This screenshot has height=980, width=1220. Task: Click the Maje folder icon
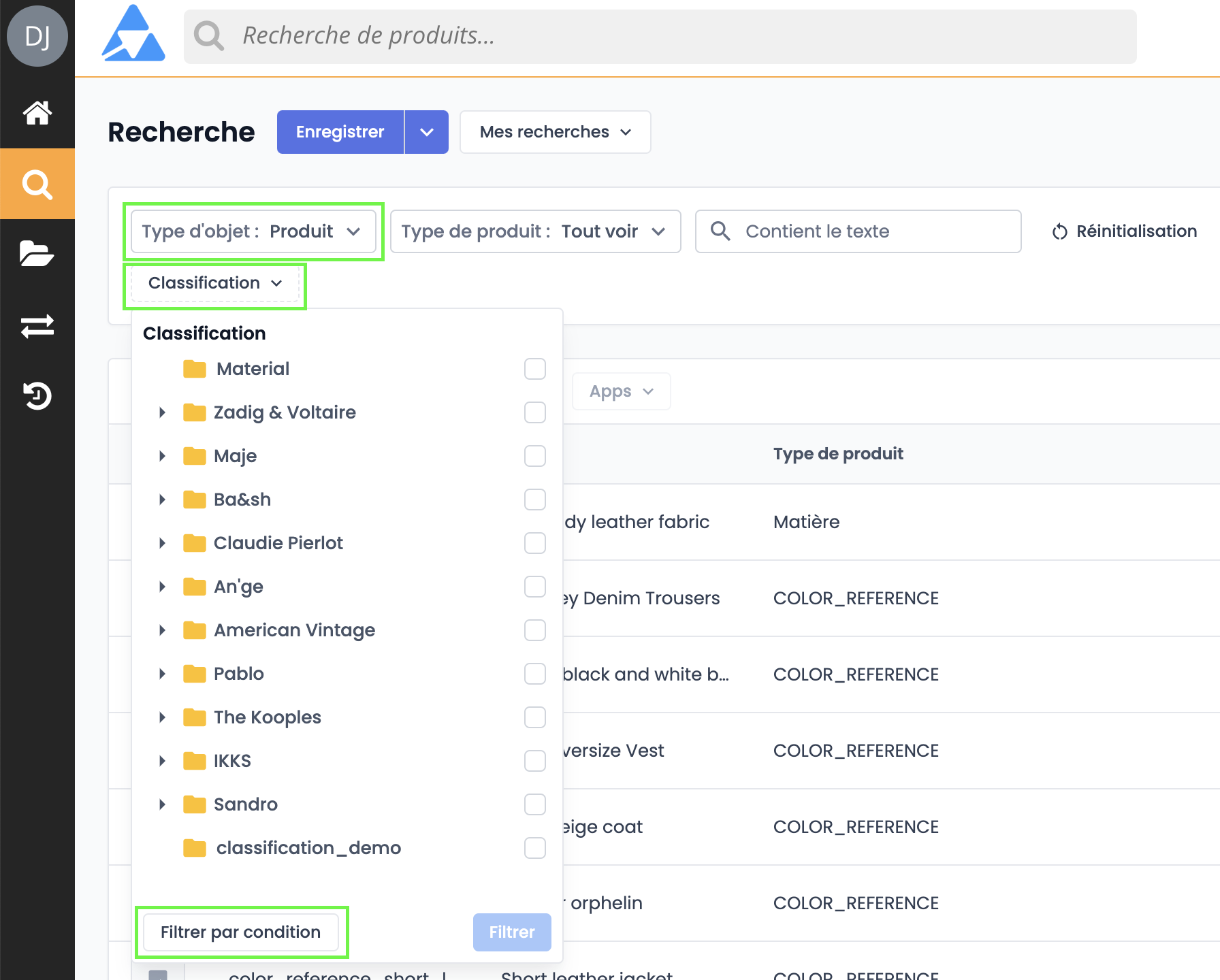pyautogui.click(x=195, y=456)
